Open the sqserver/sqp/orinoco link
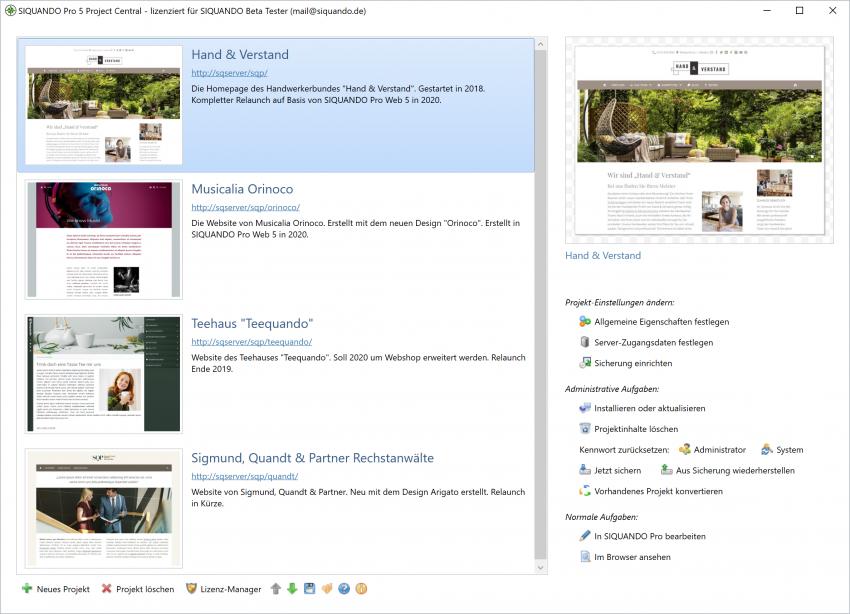The image size is (850, 614). coord(245,207)
